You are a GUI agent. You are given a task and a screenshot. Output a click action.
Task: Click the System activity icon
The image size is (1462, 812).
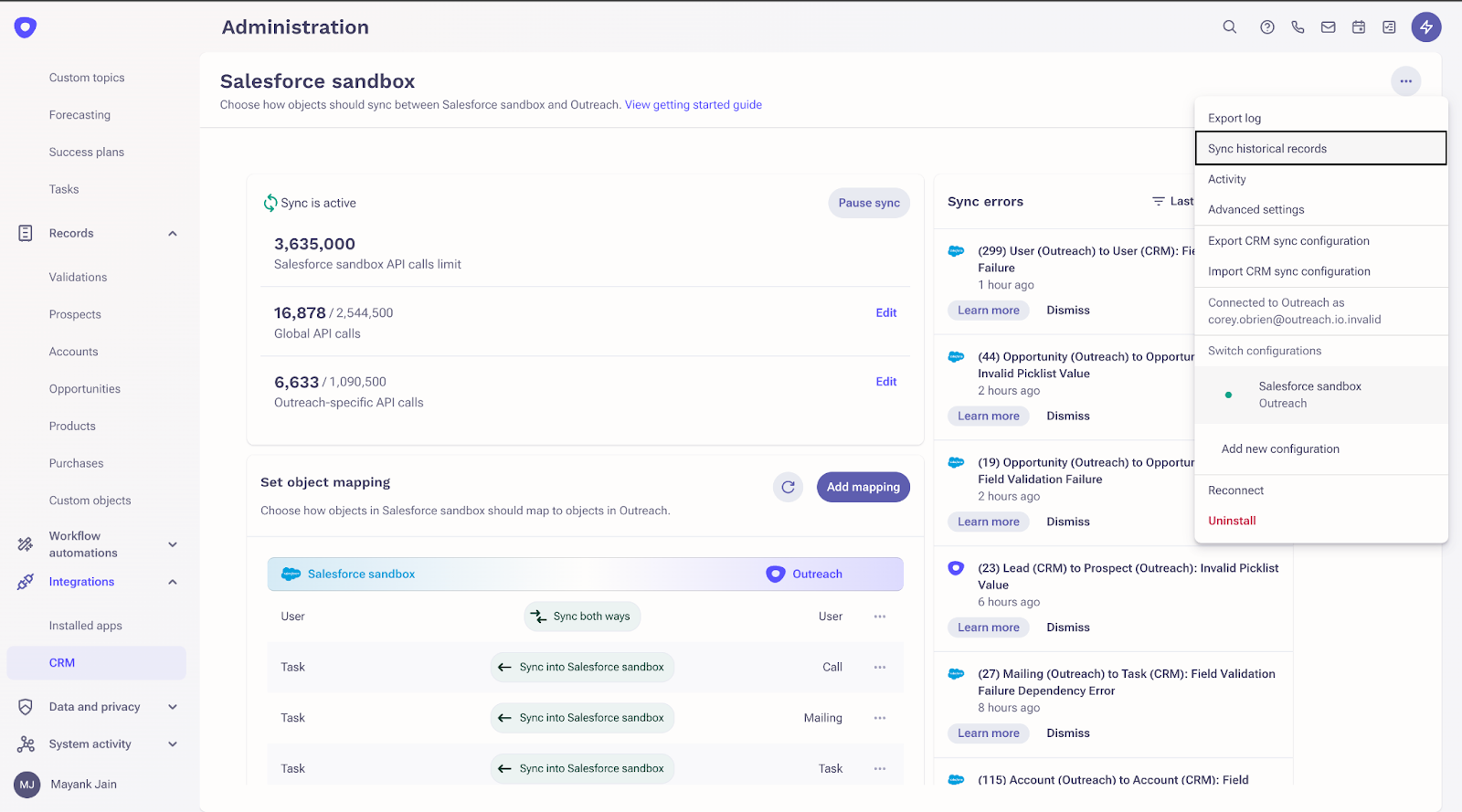click(x=26, y=744)
